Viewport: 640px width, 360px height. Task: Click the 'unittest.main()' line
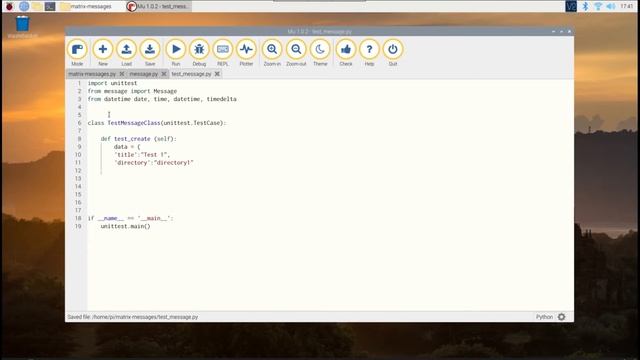(x=125, y=226)
